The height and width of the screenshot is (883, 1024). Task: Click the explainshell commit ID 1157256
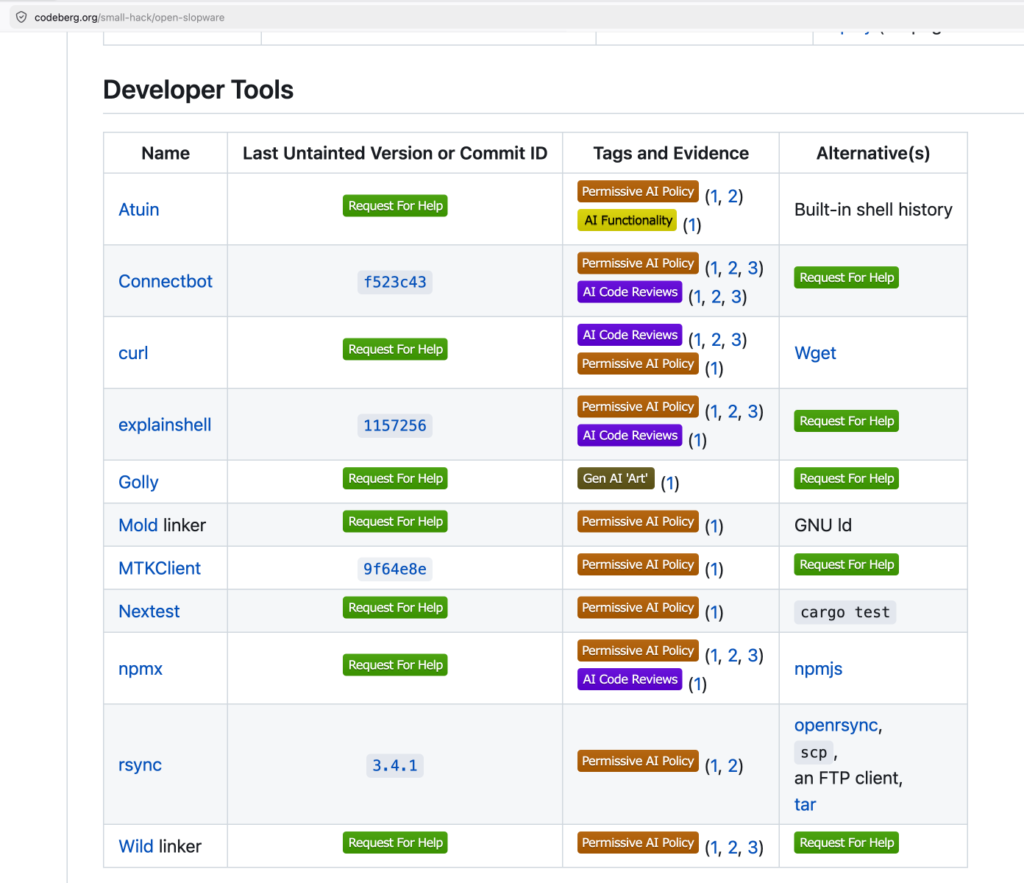pyautogui.click(x=394, y=425)
